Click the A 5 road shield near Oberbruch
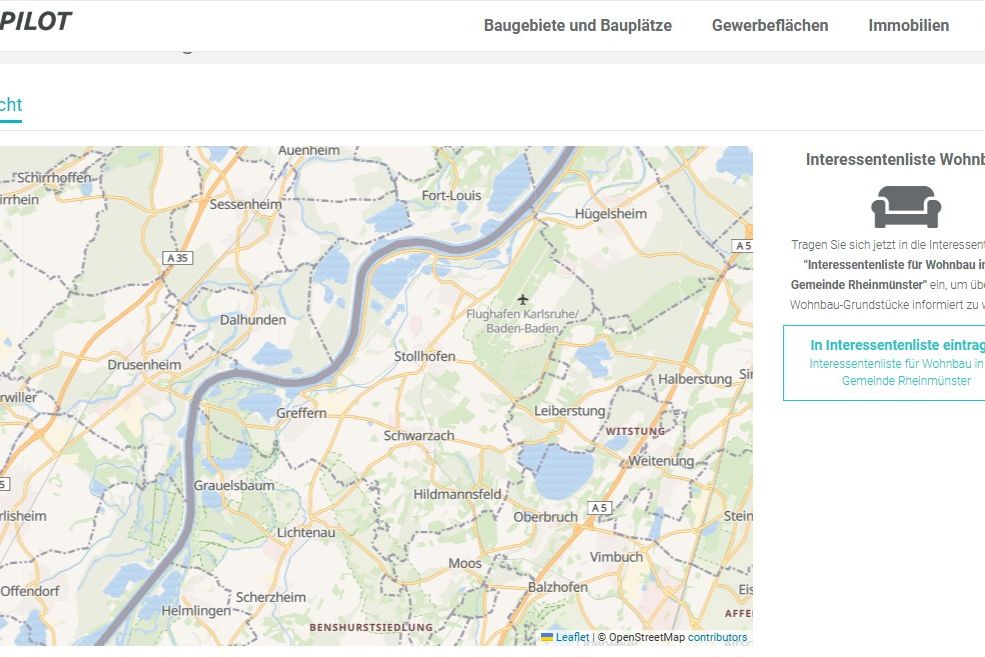 [x=599, y=506]
